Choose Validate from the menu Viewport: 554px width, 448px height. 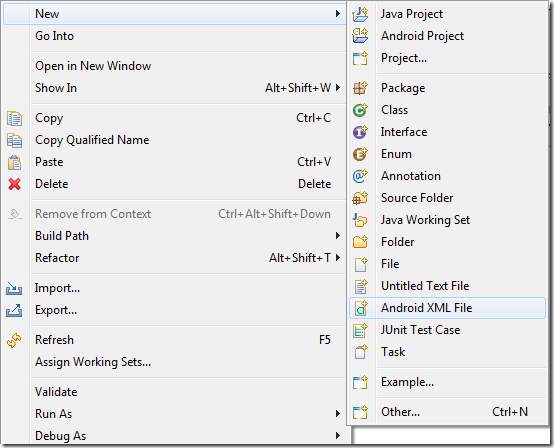click(x=56, y=392)
